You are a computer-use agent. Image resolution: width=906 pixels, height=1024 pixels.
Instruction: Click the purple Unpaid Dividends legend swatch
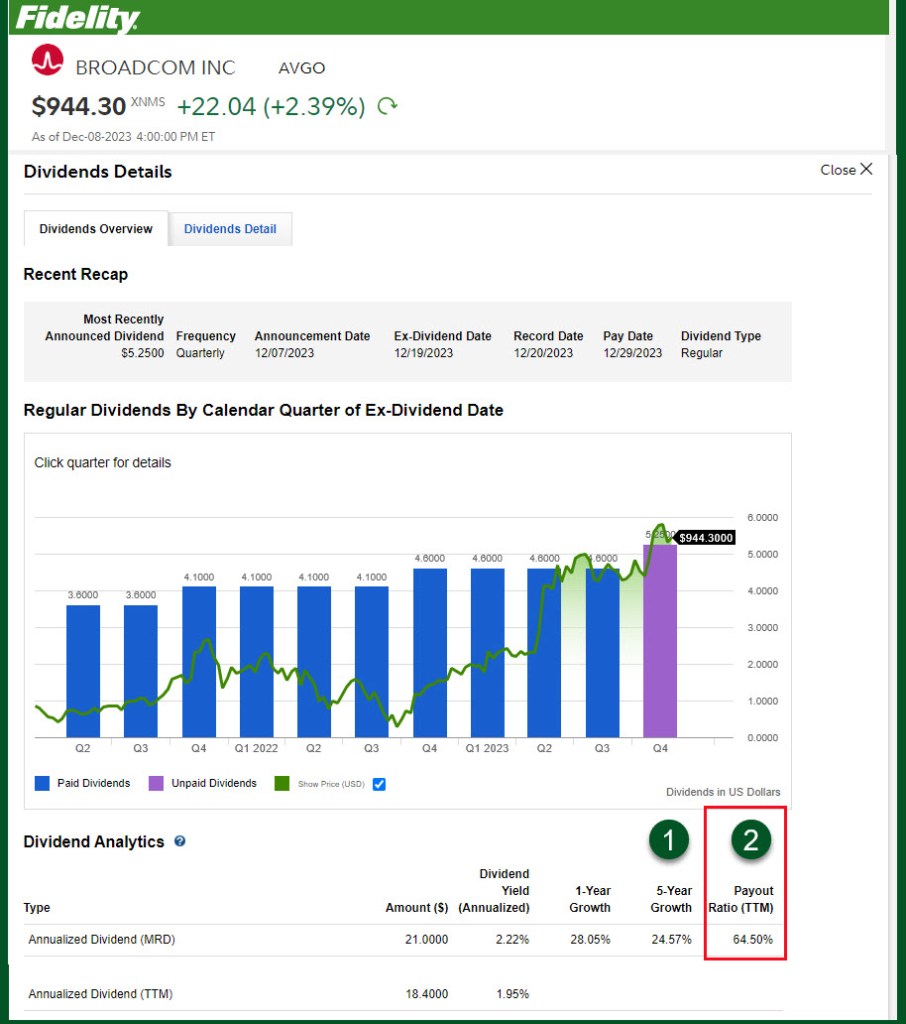156,784
